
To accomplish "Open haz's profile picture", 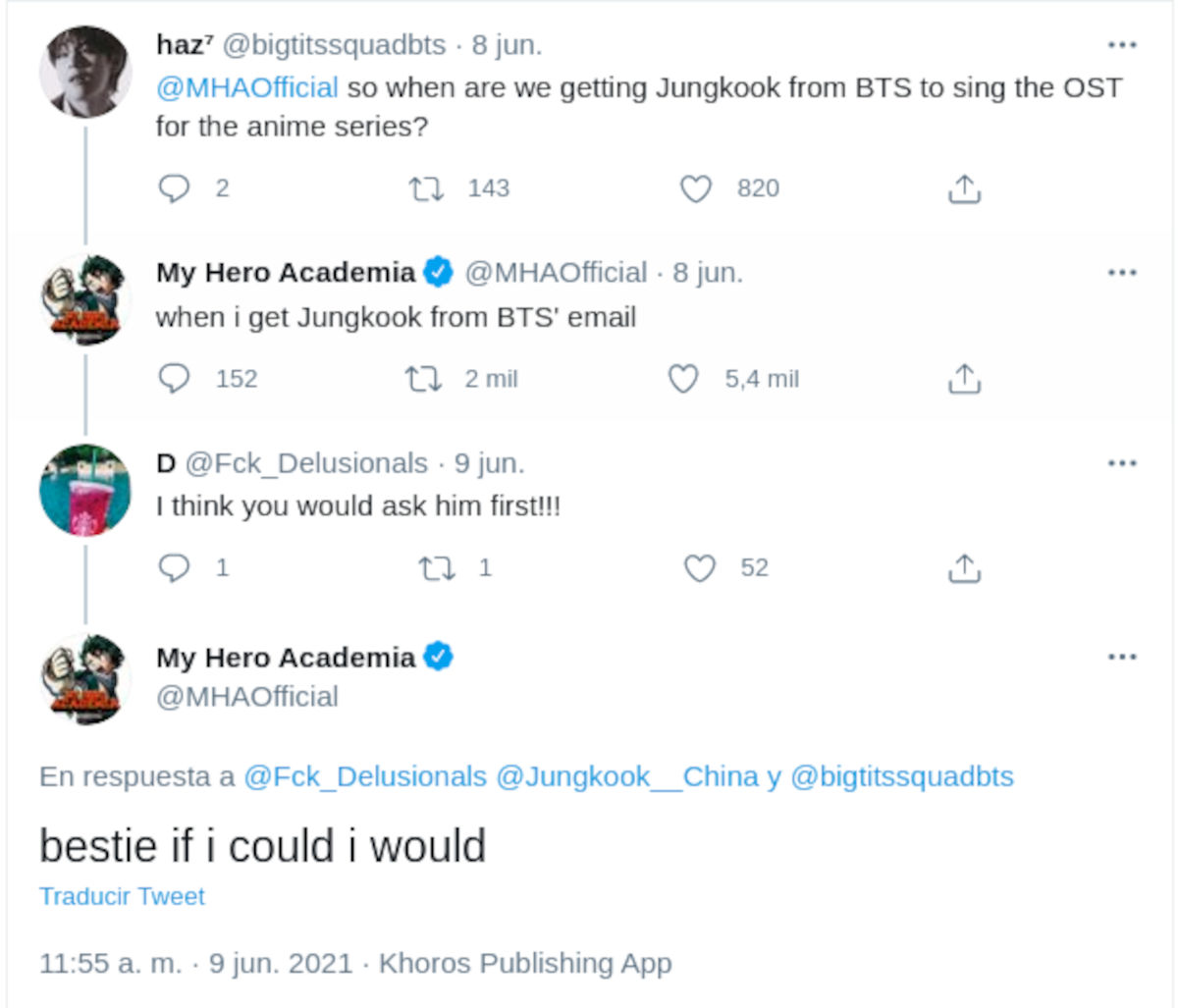I will pos(84,74).
